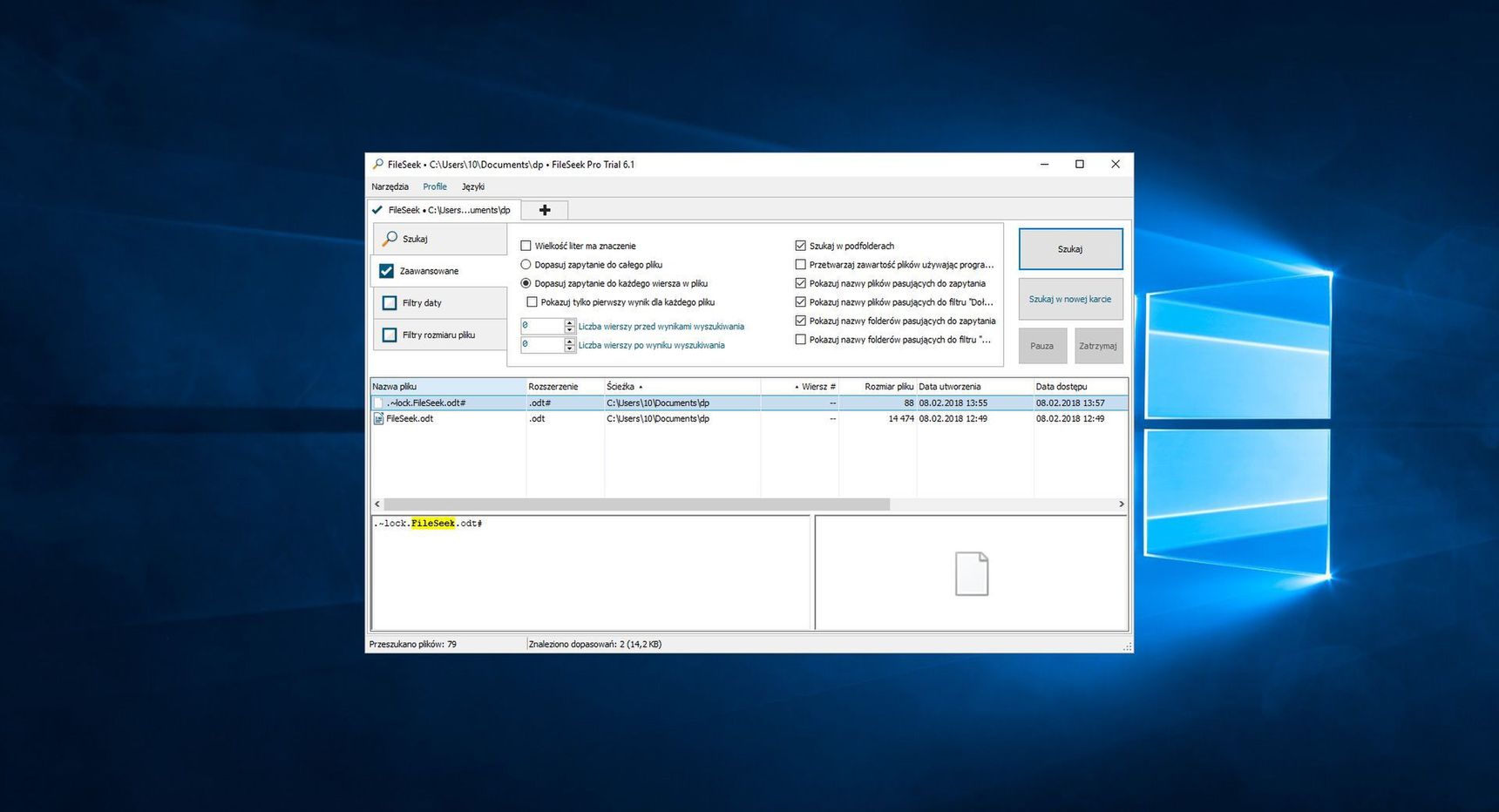1499x812 pixels.
Task: Open the Języki menu
Action: (x=473, y=186)
